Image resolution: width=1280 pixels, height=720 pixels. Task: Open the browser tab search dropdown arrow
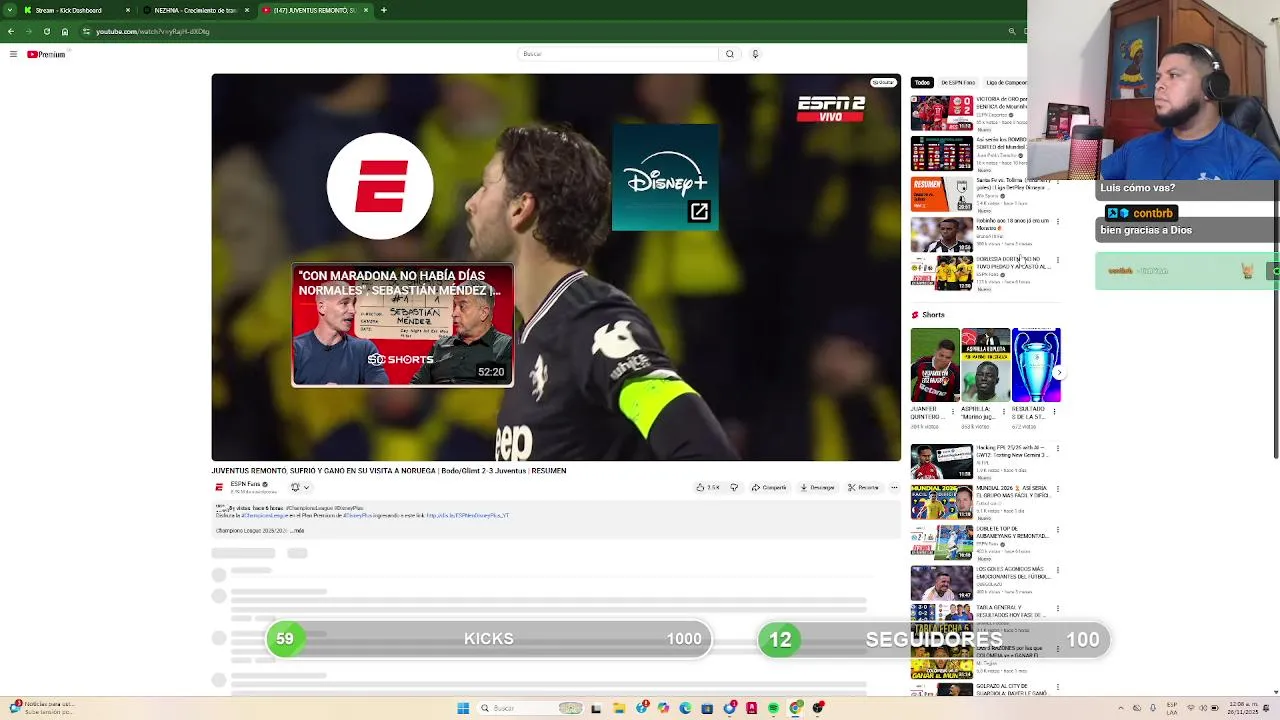pyautogui.click(x=9, y=10)
